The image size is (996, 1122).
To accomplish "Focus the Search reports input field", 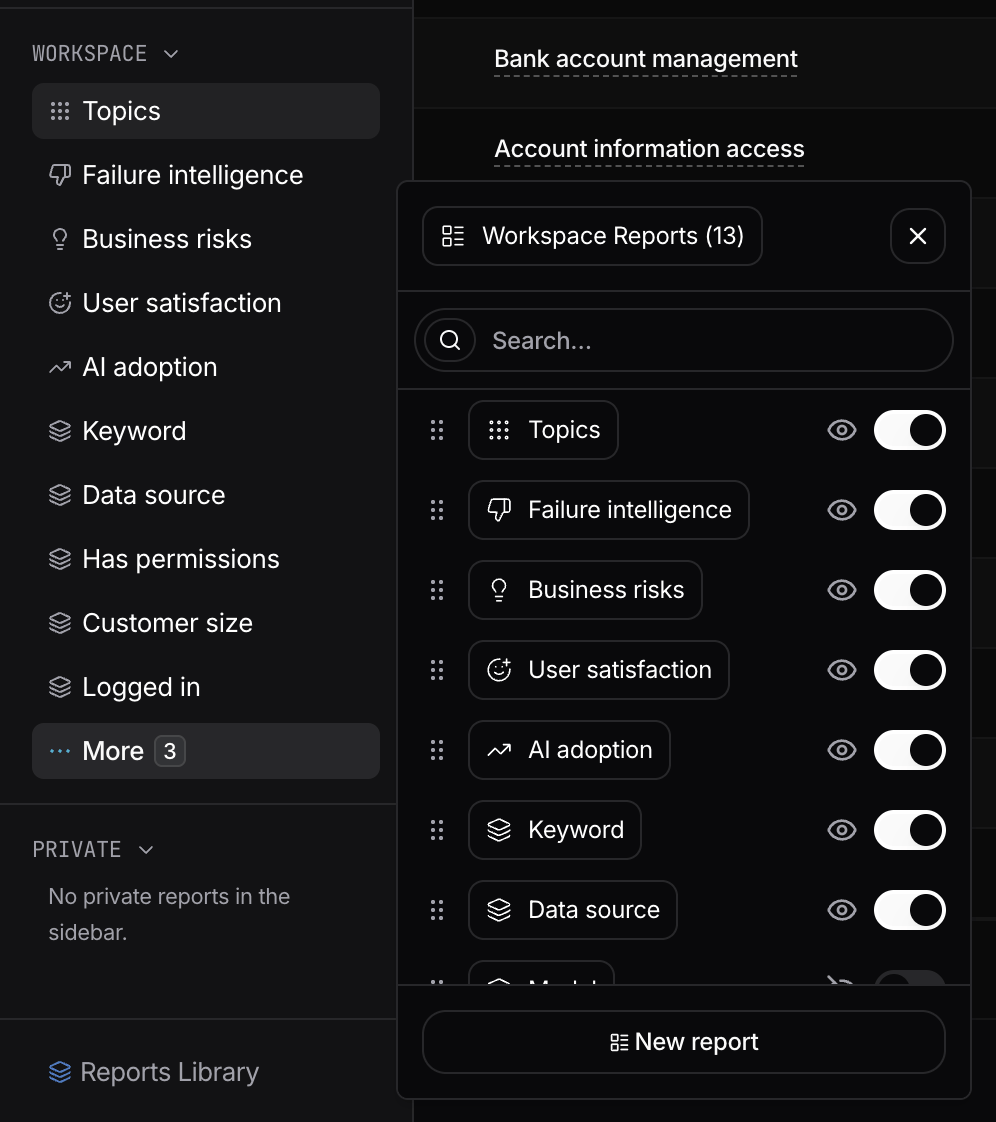I will click(683, 340).
